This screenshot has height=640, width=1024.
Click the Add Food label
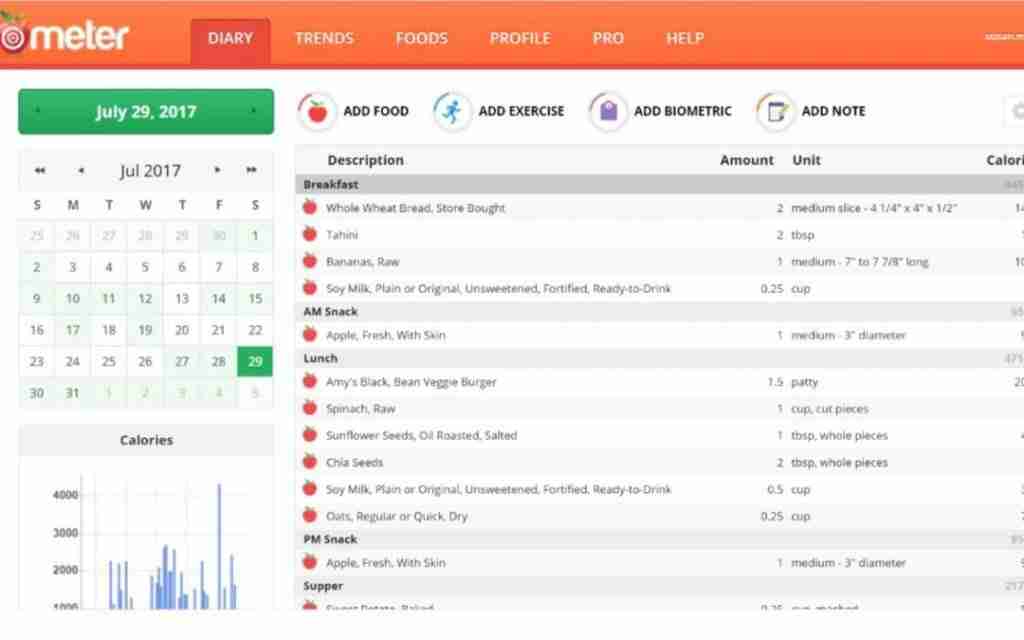pyautogui.click(x=376, y=112)
